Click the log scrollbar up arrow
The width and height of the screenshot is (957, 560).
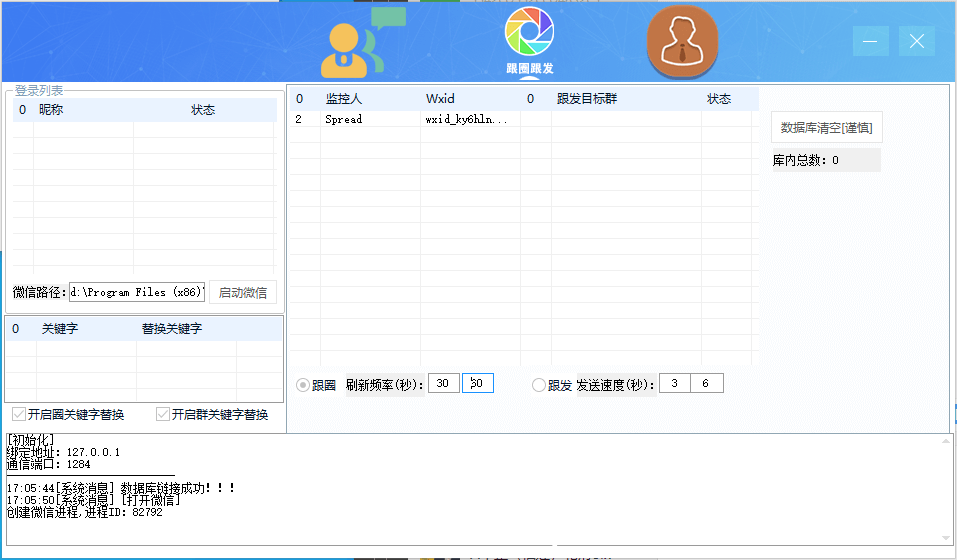point(946,440)
